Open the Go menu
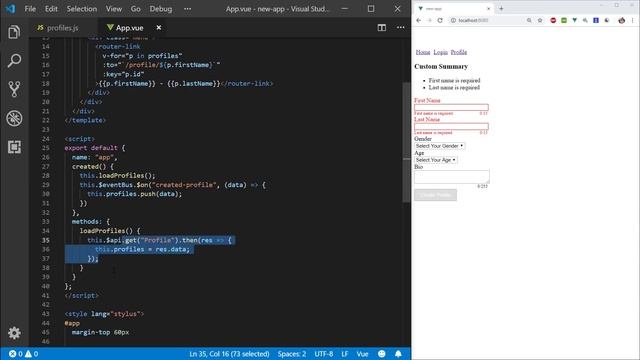Viewport: 640px width, 360px height. pyautogui.click(x=136, y=9)
